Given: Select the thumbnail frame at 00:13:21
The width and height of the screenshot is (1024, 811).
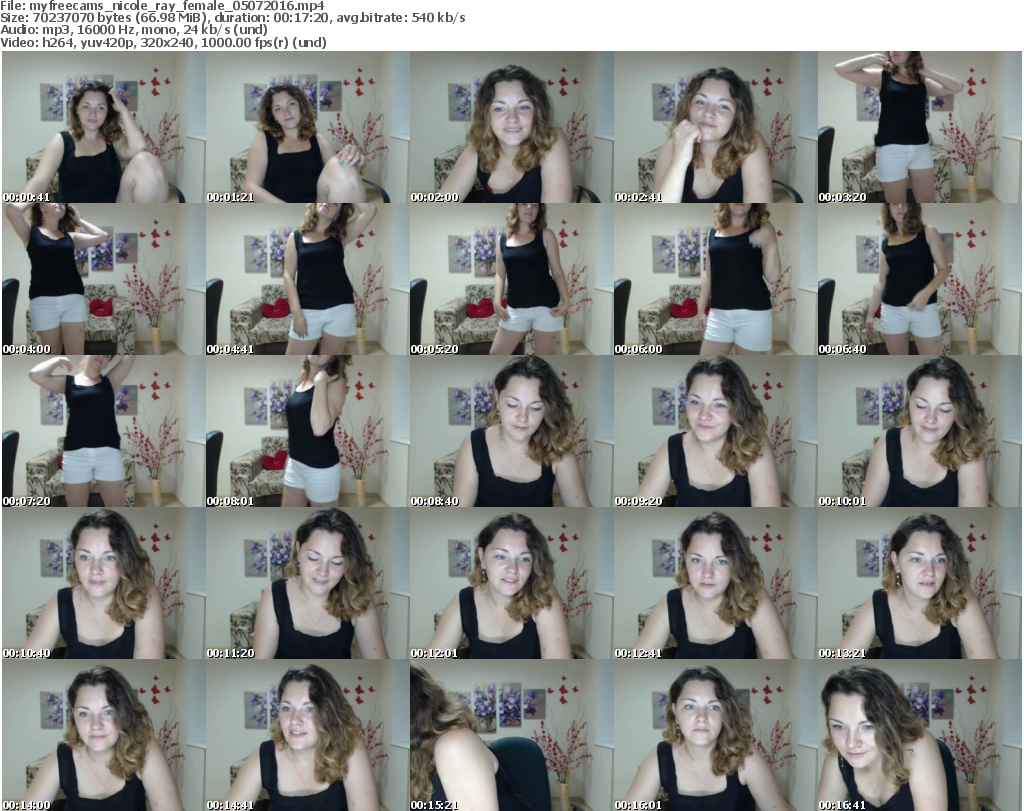Looking at the screenshot, I should (920, 583).
